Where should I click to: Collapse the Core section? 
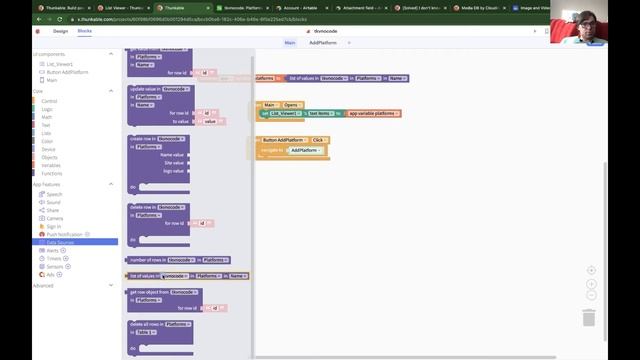[111, 91]
